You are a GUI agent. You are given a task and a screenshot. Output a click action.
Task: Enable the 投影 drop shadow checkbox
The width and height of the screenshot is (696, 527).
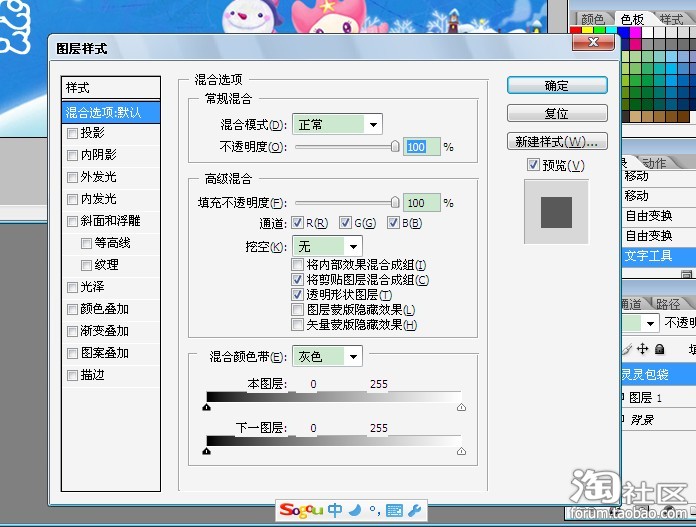click(x=72, y=133)
